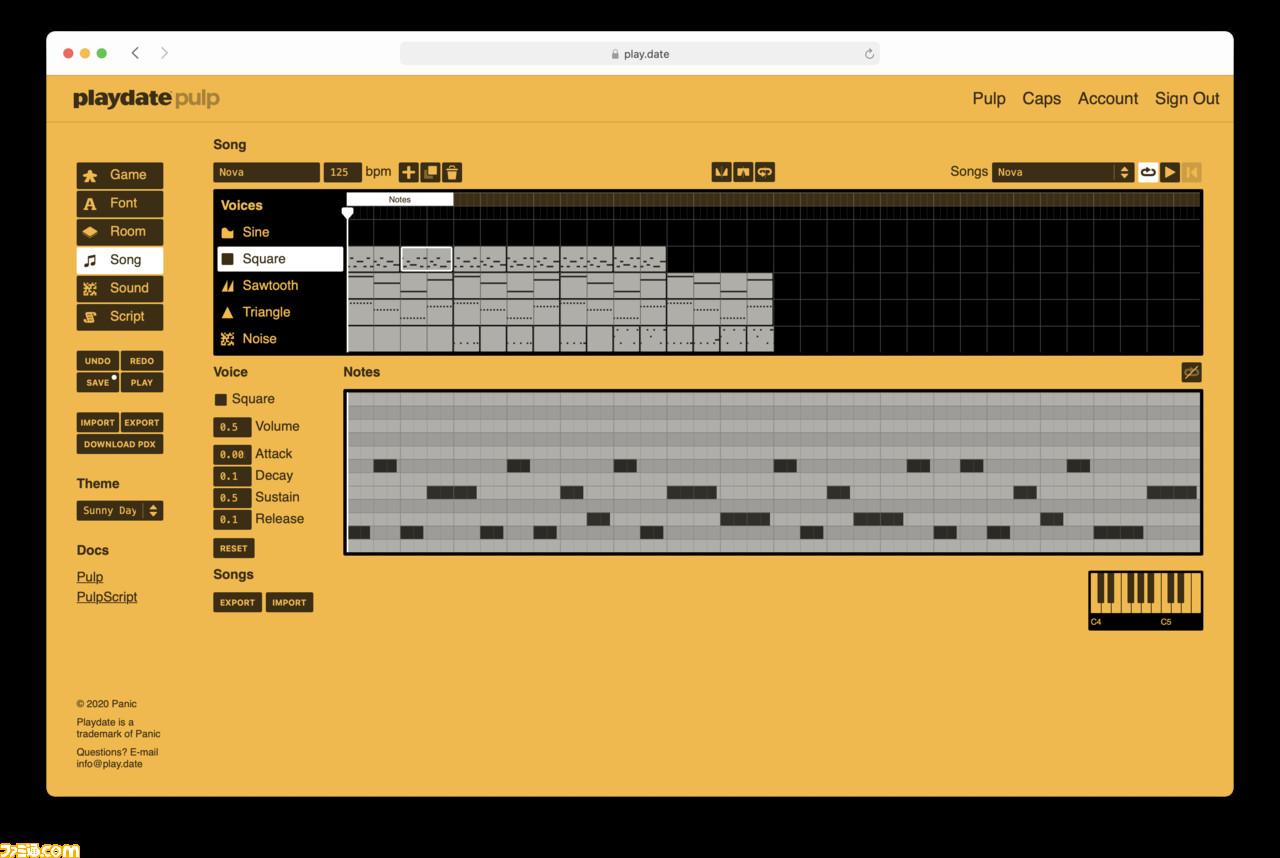Click the play.date address bar
This screenshot has height=858, width=1280.
[640, 54]
